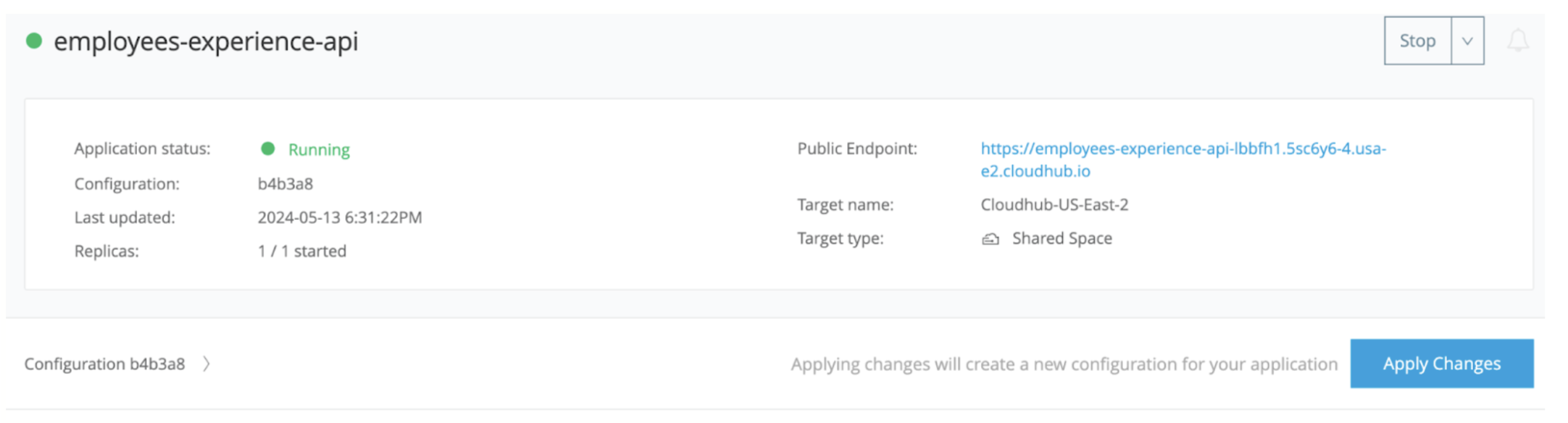The height and width of the screenshot is (423, 1568).
Task: Click the Apply Changes button
Action: (1440, 364)
